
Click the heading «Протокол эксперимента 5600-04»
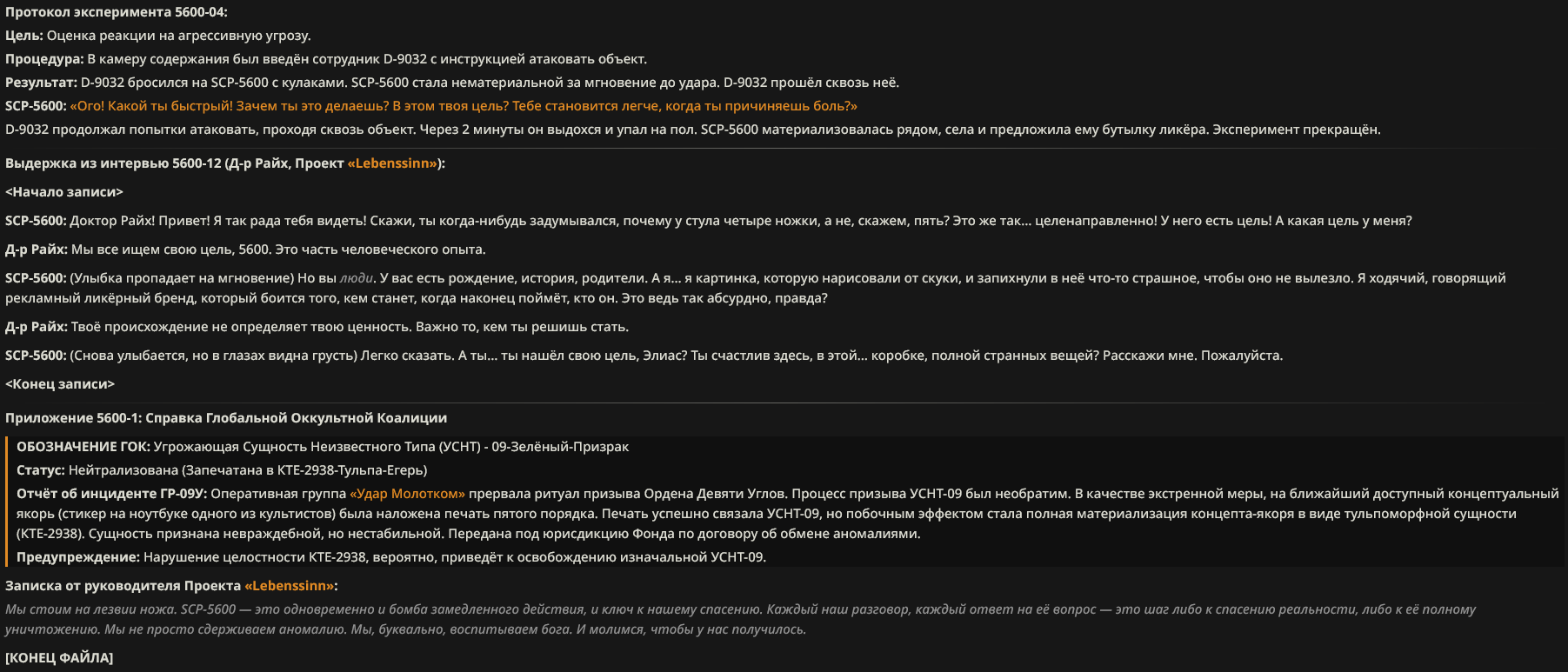coord(117,12)
